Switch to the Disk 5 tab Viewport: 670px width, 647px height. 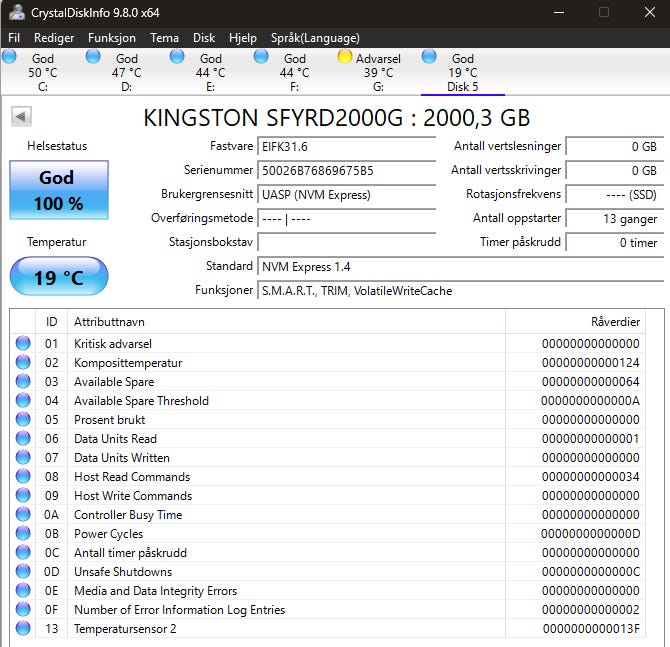click(x=462, y=73)
